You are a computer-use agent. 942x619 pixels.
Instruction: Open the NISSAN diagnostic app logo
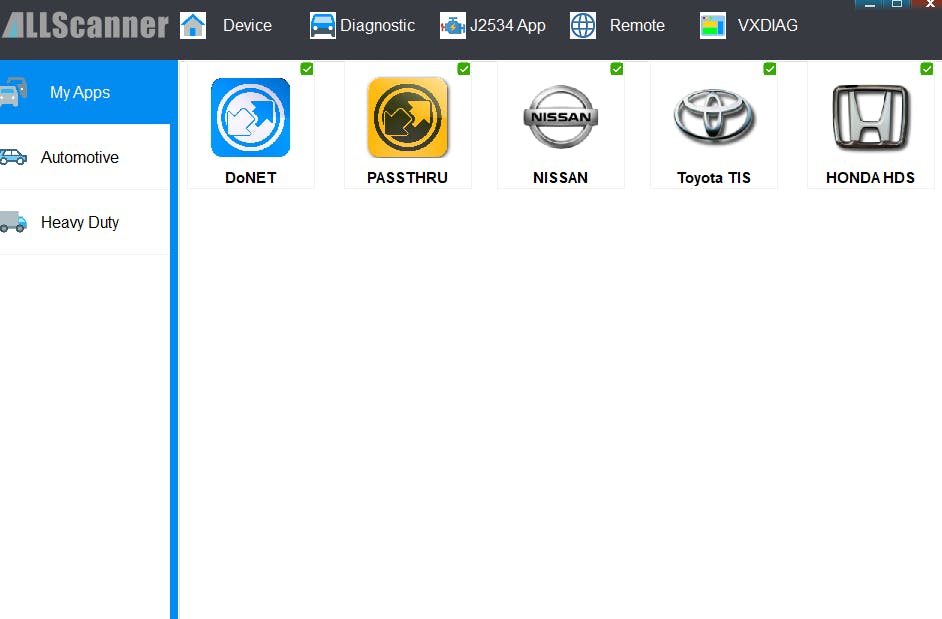[560, 117]
